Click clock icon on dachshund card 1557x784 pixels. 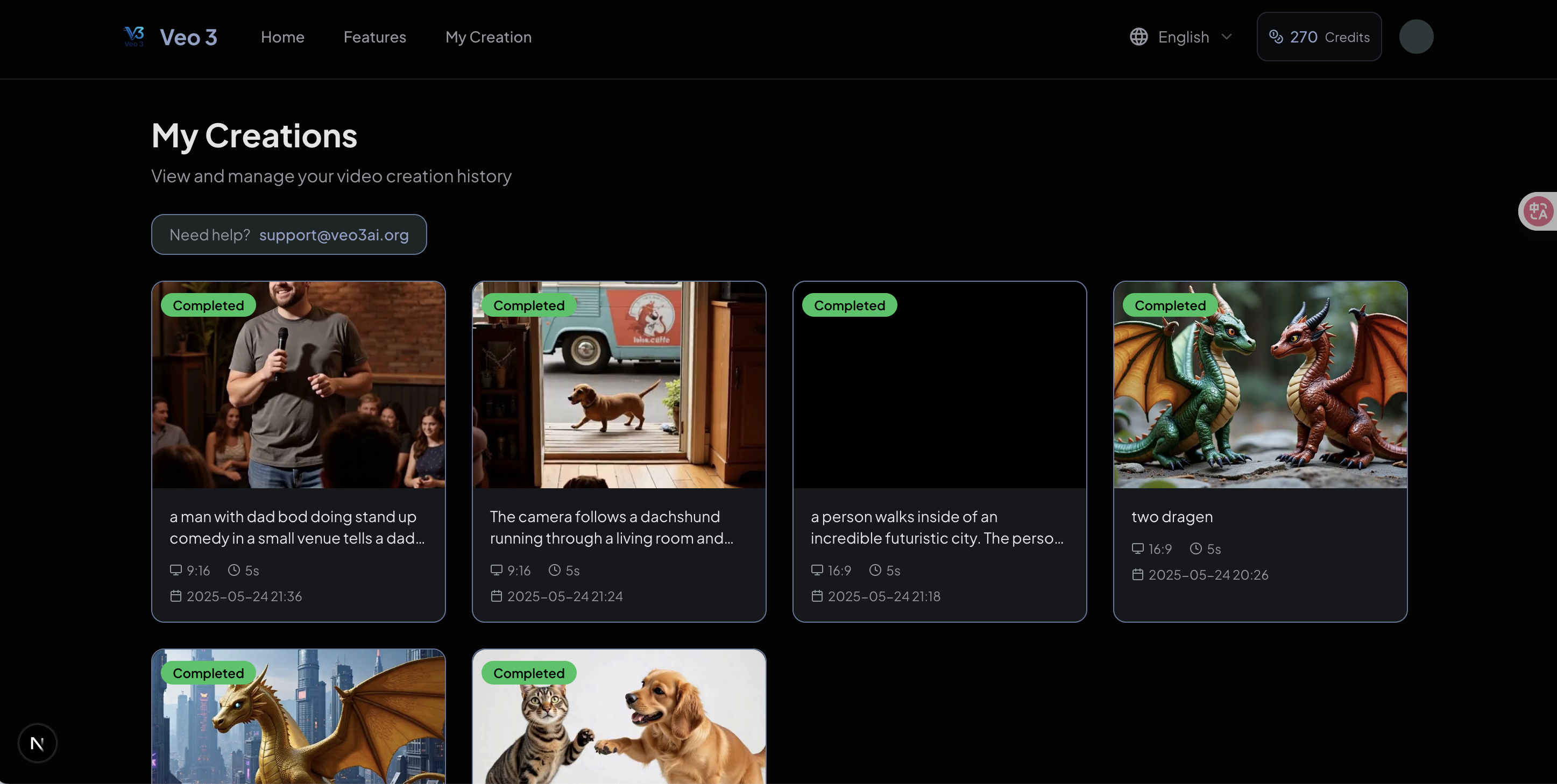pyautogui.click(x=554, y=569)
